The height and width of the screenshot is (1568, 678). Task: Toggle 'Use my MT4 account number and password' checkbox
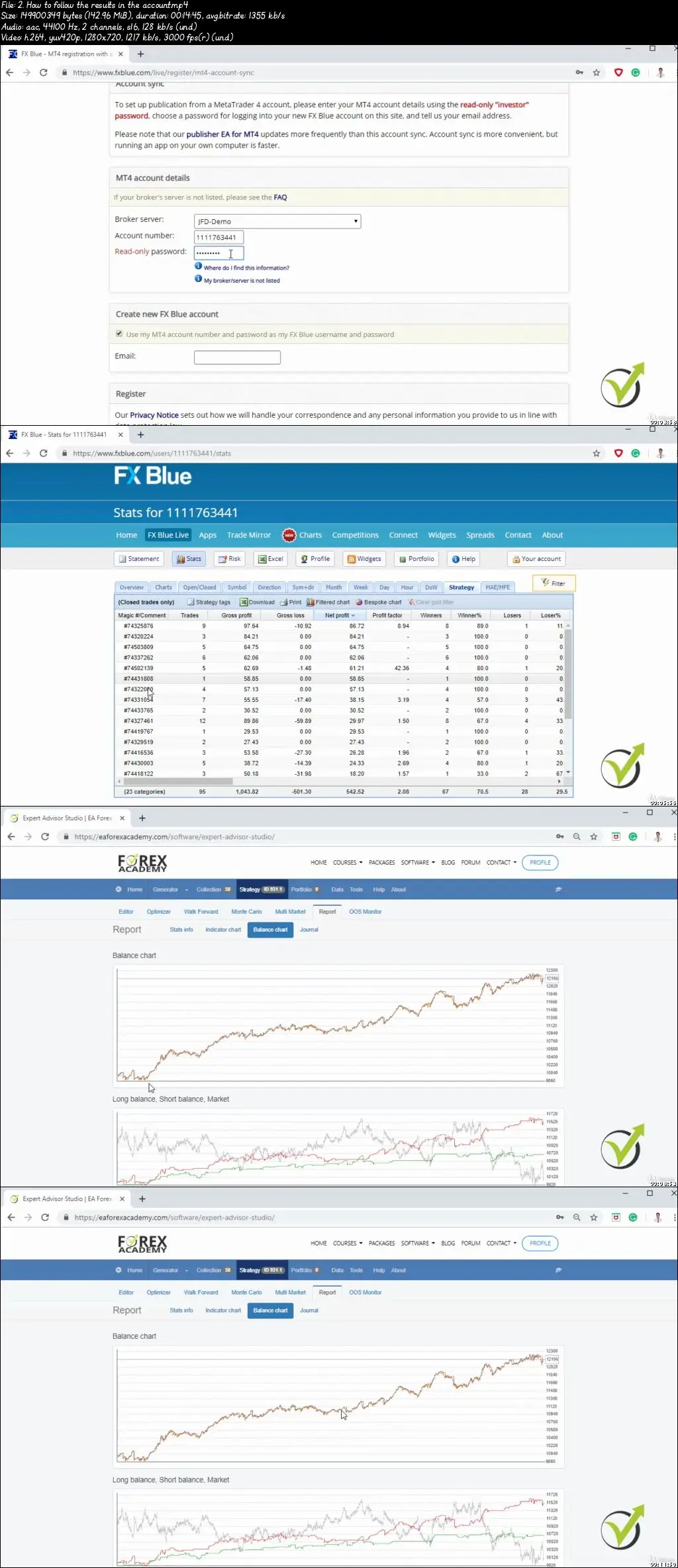click(119, 334)
